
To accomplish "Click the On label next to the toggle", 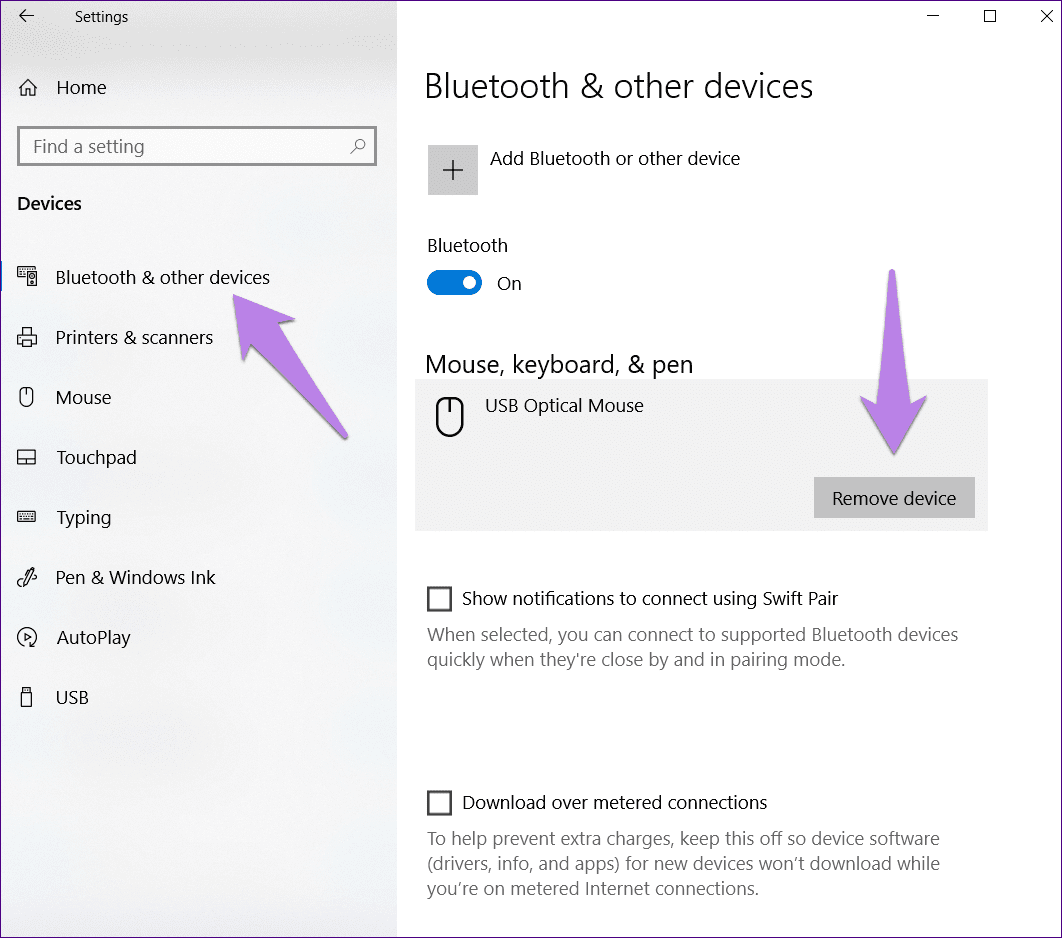I will (509, 284).
